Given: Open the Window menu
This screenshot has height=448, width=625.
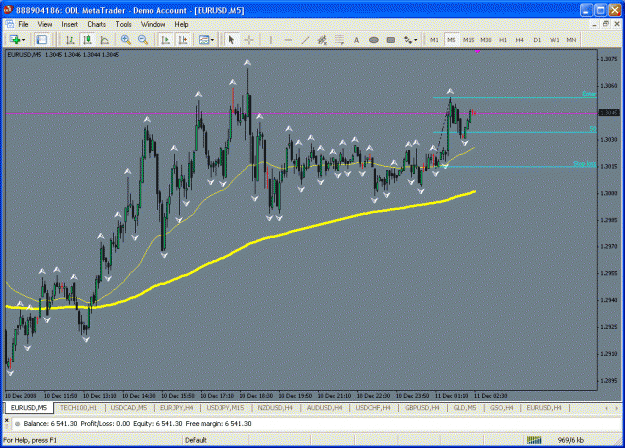Looking at the screenshot, I should (153, 24).
